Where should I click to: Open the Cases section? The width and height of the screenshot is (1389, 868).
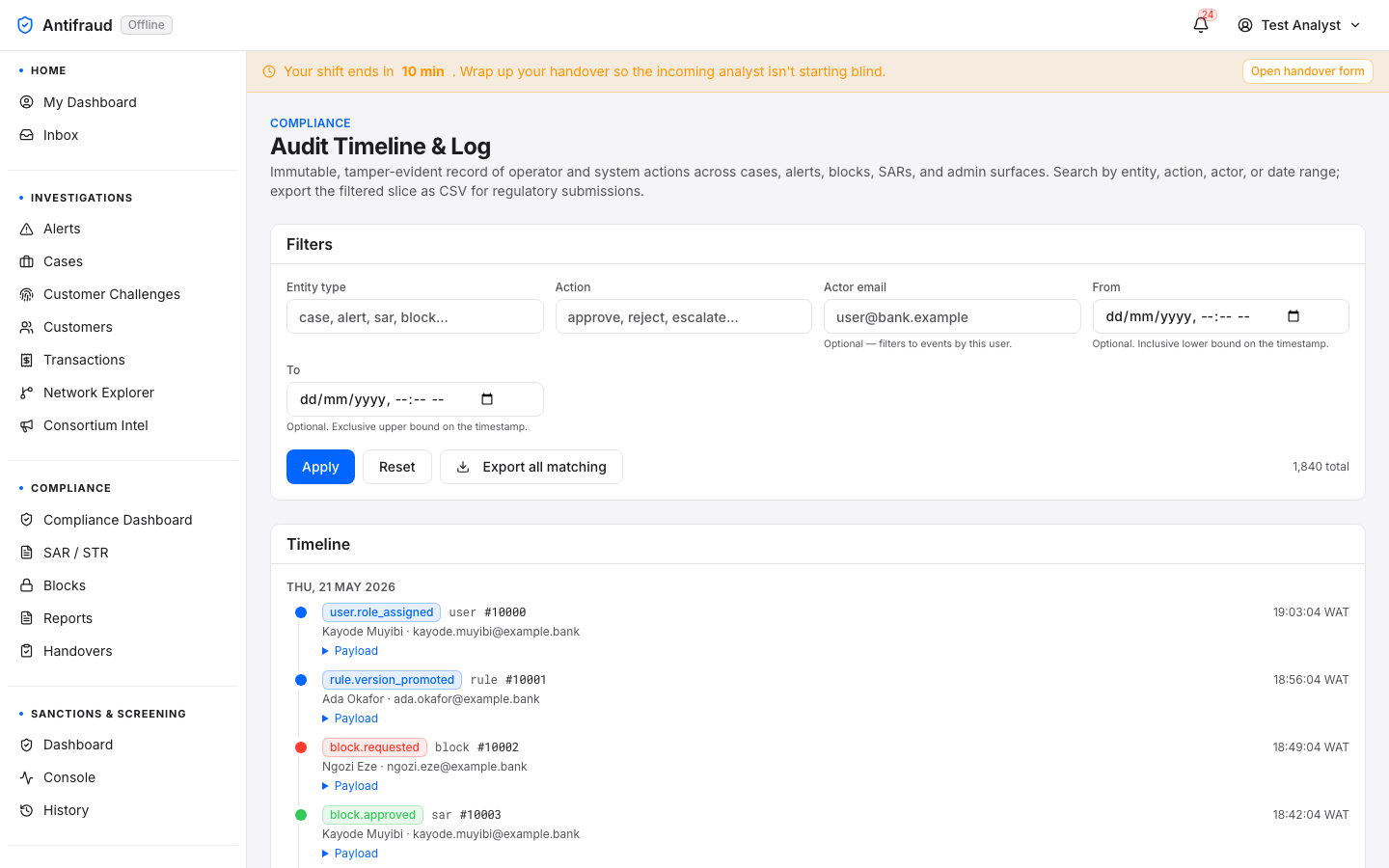point(123,261)
